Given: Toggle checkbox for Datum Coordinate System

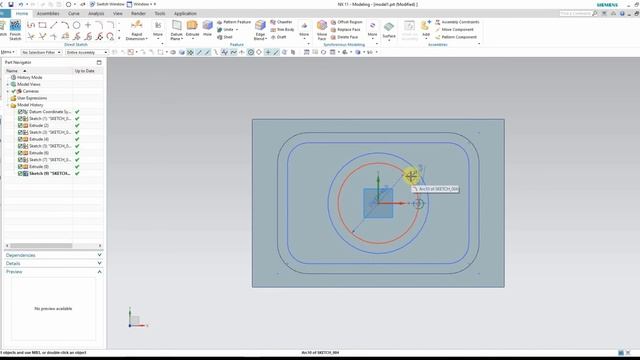Looking at the screenshot, I should pos(20,111).
